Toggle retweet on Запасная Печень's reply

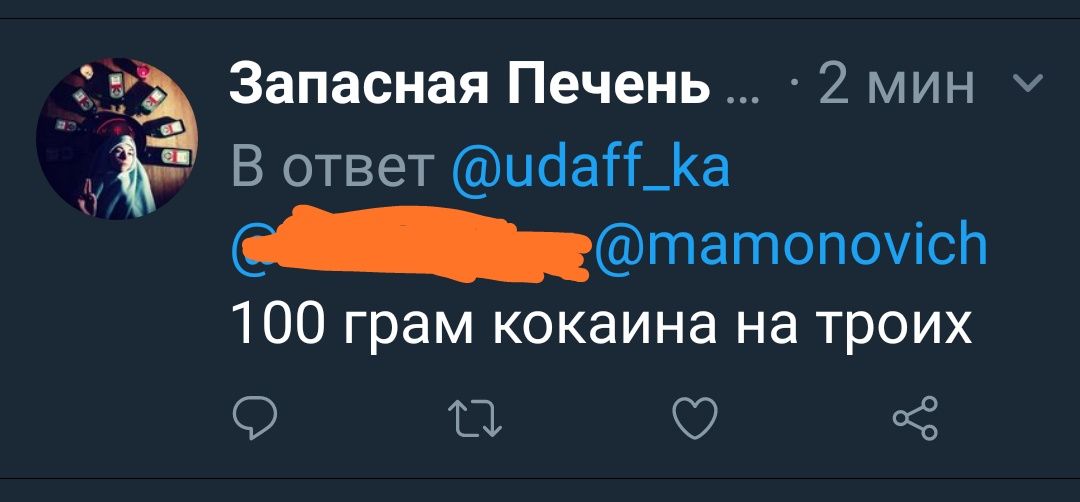point(475,418)
